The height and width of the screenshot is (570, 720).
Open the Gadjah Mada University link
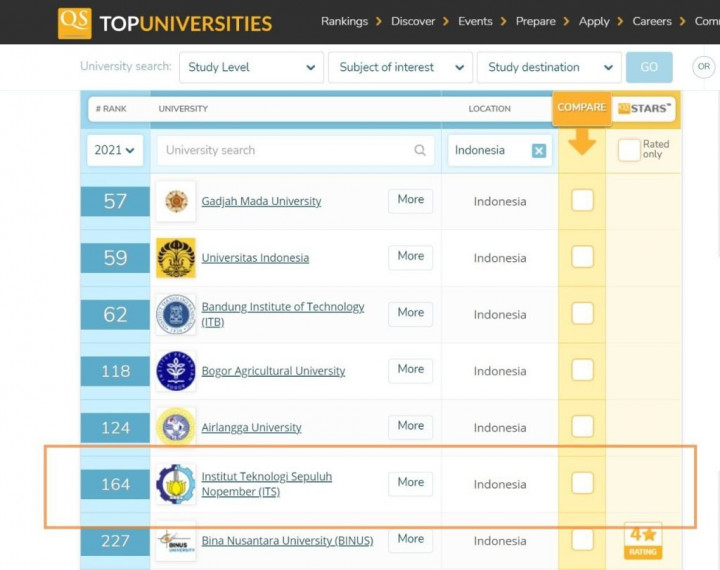tap(261, 201)
